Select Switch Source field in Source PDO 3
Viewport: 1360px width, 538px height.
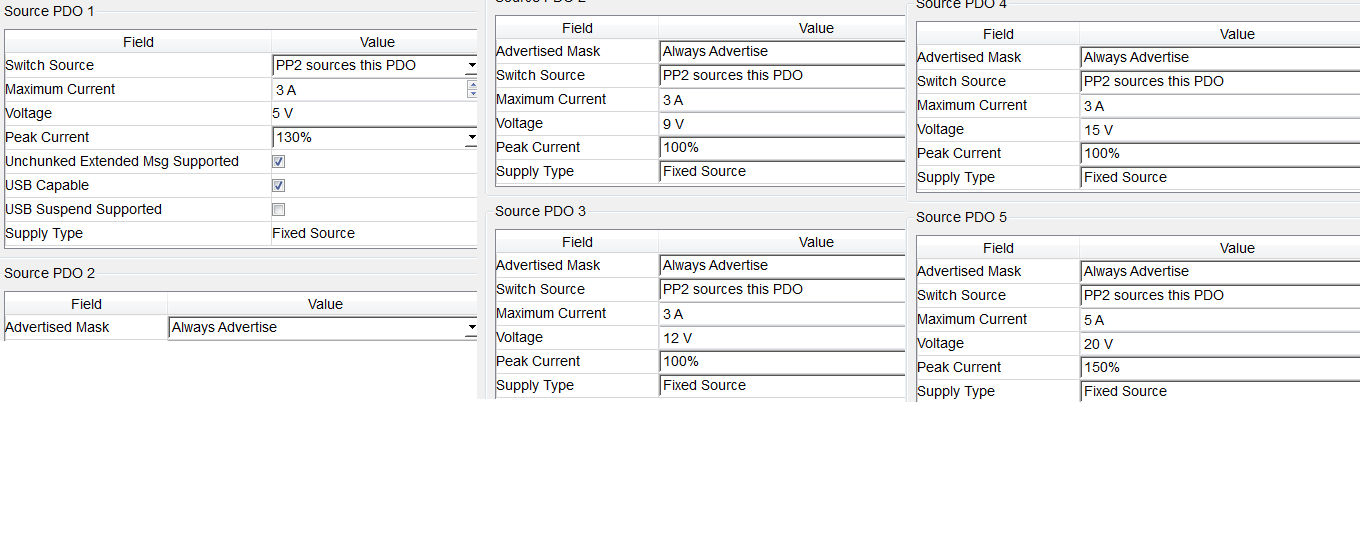[782, 289]
